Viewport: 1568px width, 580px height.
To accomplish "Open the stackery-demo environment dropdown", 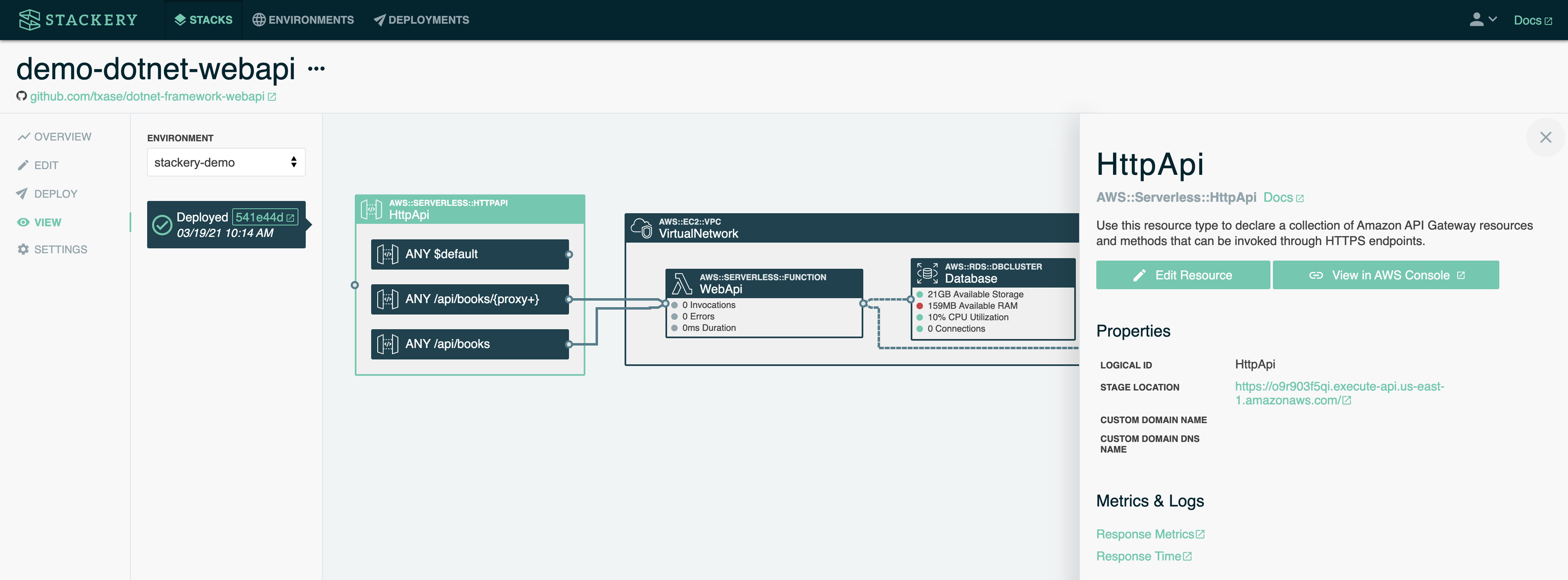I will 226,162.
